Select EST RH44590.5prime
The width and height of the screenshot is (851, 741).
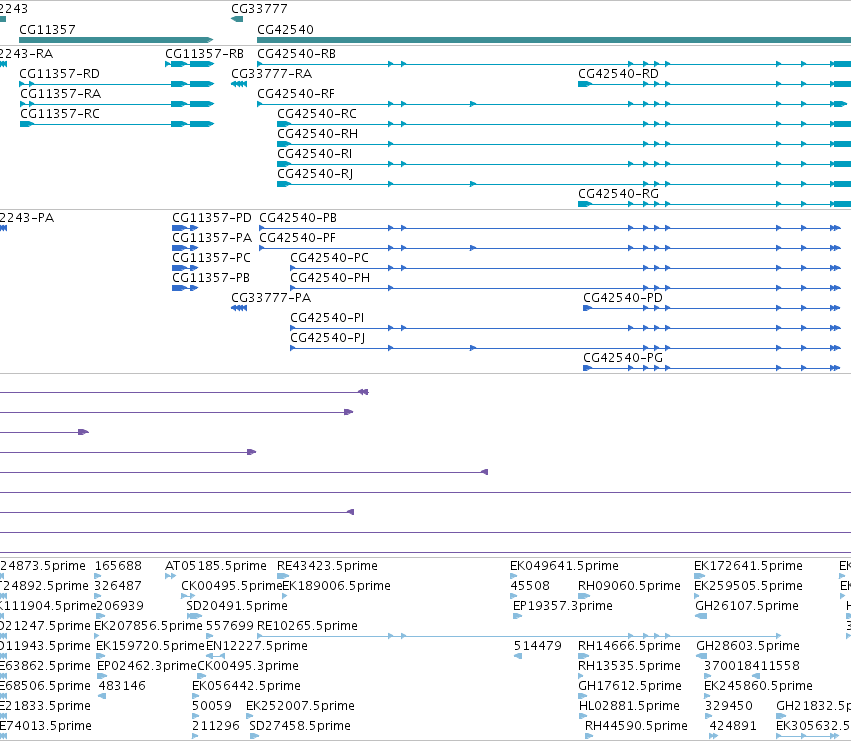coord(637,727)
